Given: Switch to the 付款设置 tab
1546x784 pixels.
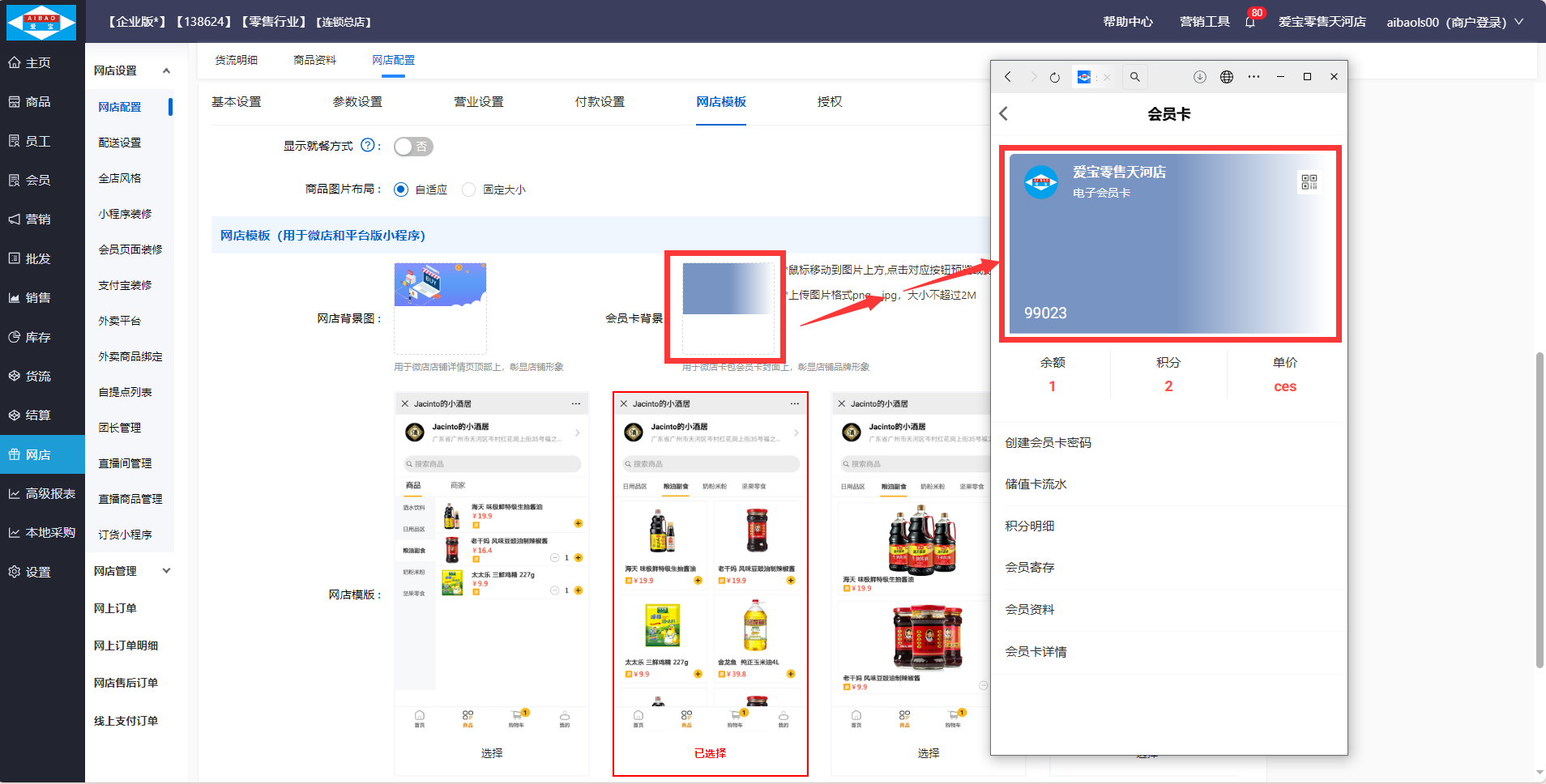Looking at the screenshot, I should point(600,102).
